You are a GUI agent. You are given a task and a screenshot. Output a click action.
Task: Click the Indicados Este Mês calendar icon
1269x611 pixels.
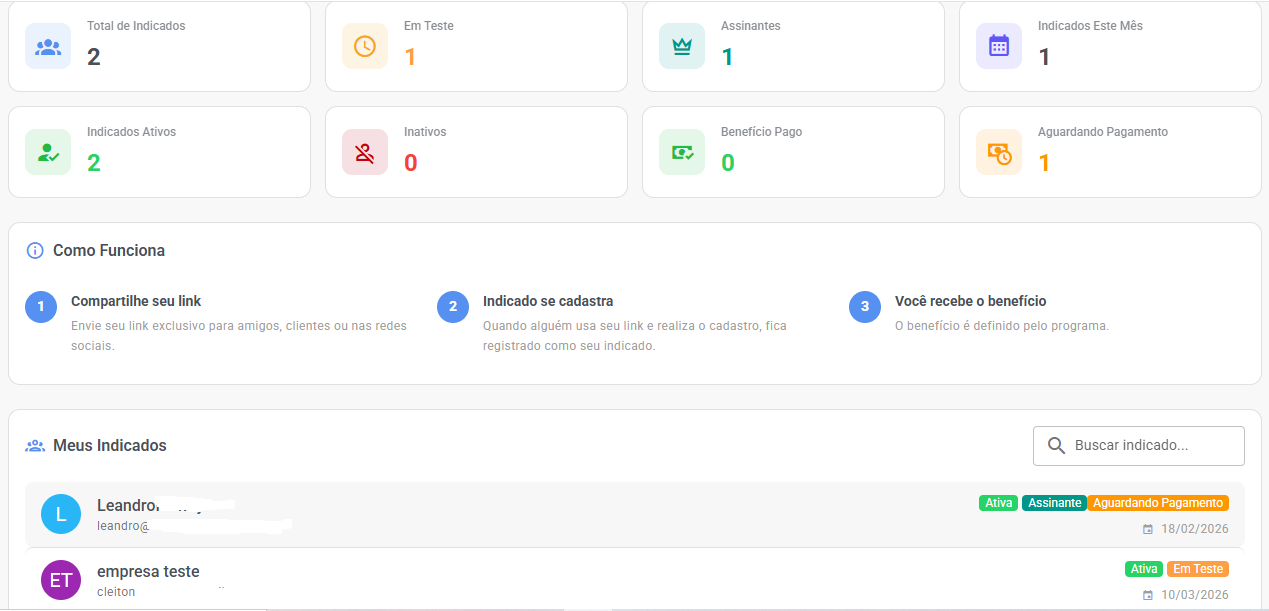[999, 46]
